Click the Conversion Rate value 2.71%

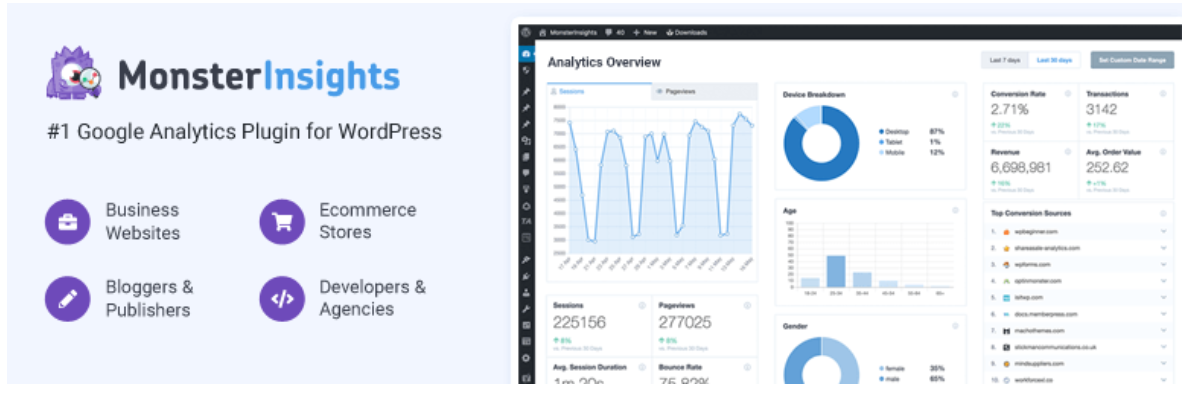(x=1010, y=110)
